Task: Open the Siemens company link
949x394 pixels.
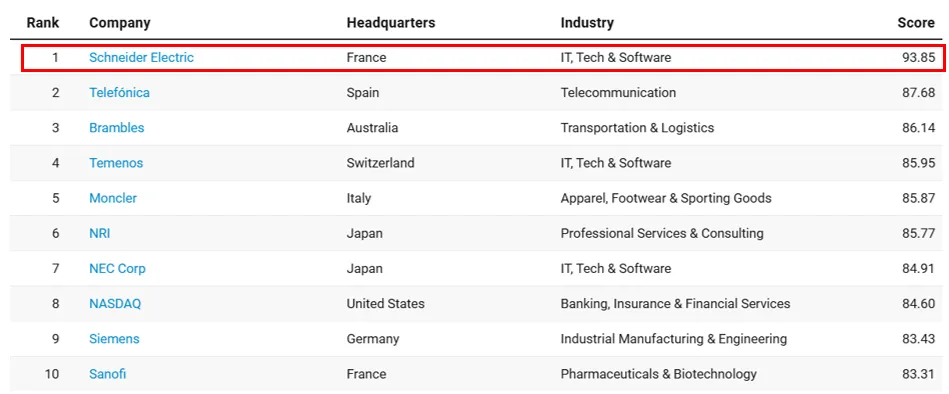Action: pyautogui.click(x=114, y=338)
